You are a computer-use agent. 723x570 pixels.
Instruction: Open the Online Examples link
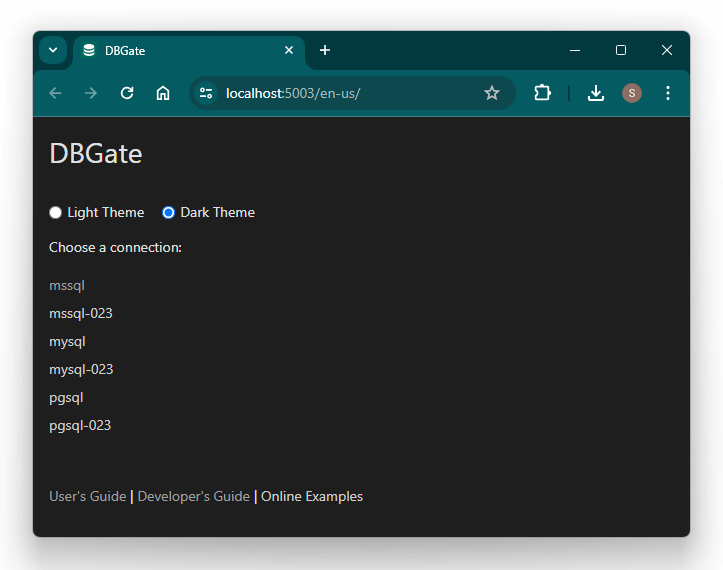(x=312, y=496)
